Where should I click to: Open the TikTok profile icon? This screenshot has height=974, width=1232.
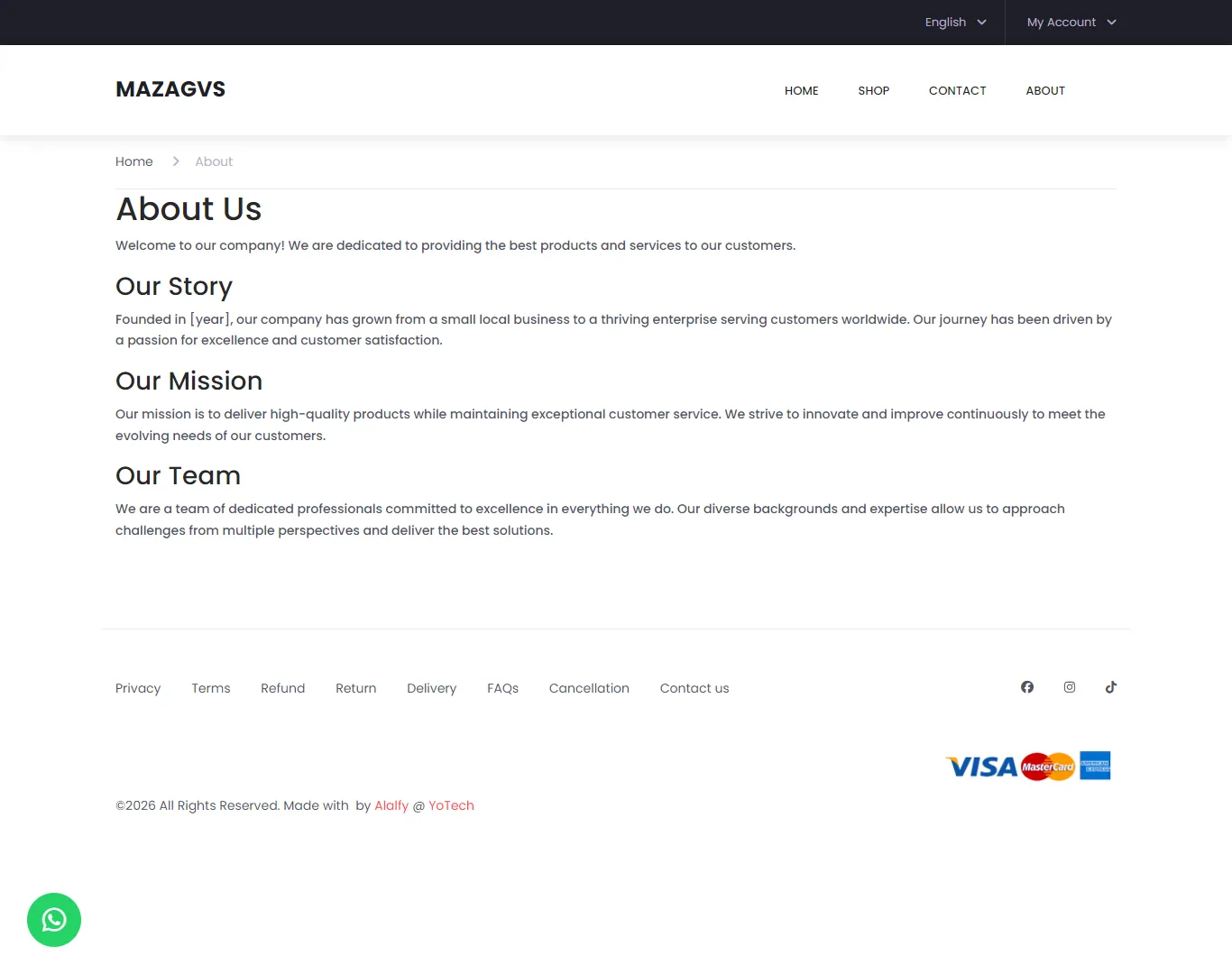(1110, 687)
